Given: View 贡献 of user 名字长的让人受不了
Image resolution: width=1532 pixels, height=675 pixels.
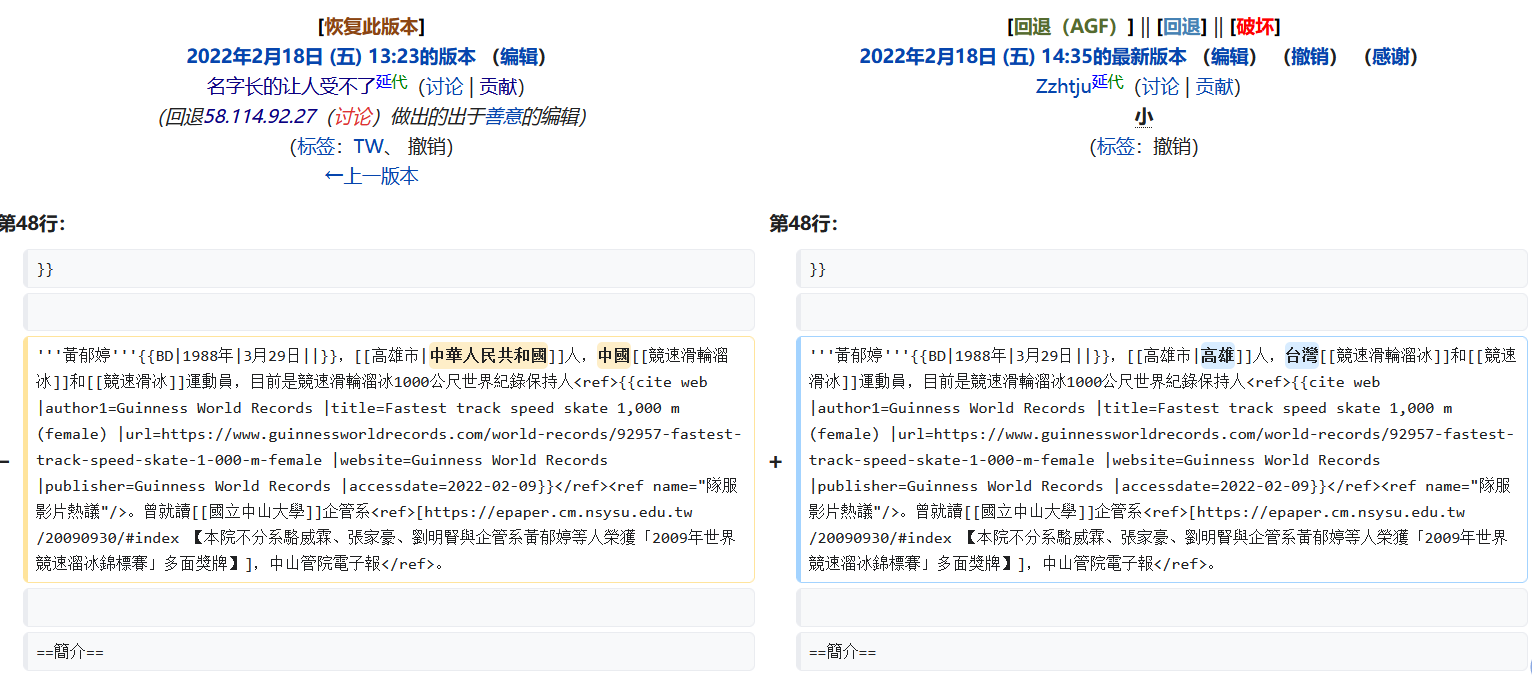Looking at the screenshot, I should tap(498, 86).
